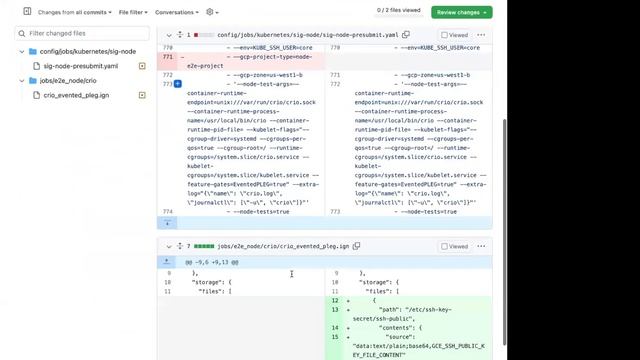The image size is (640, 360).
Task: Select deleted line number 771
Action: pos(168,57)
